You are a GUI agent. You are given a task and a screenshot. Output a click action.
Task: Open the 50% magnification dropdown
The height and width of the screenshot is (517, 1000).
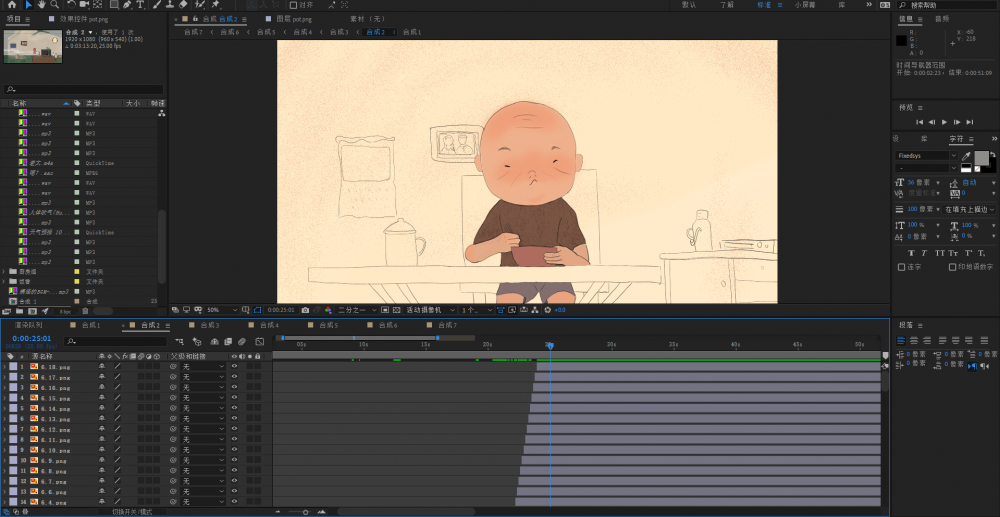tap(221, 310)
